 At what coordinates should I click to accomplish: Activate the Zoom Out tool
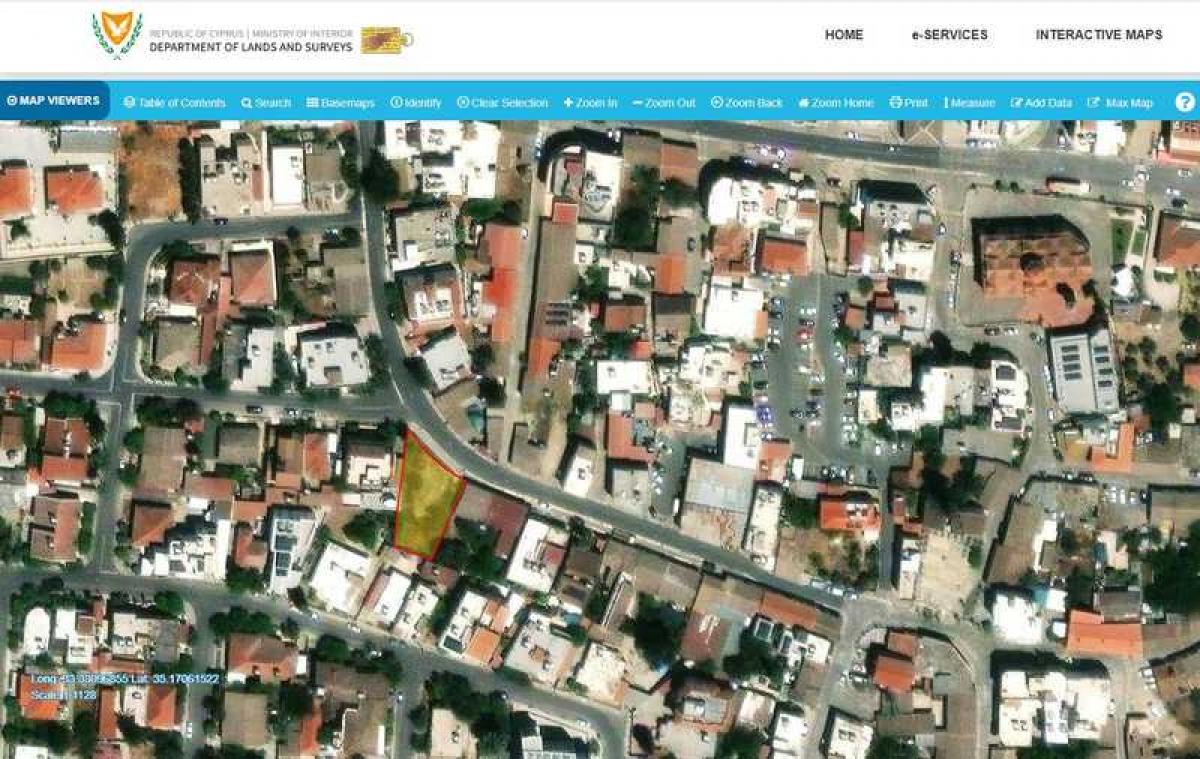664,102
